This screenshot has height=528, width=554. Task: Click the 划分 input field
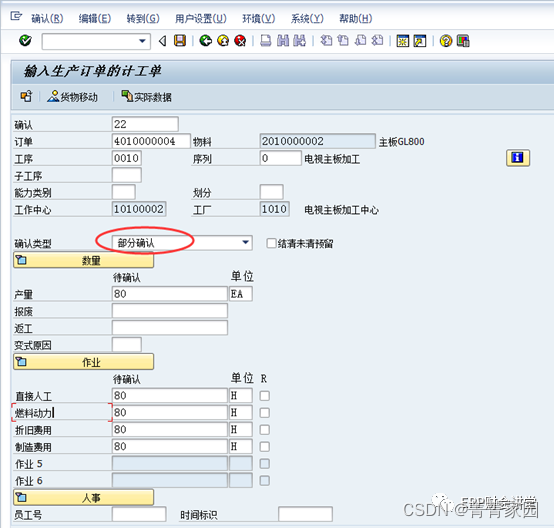pyautogui.click(x=271, y=192)
